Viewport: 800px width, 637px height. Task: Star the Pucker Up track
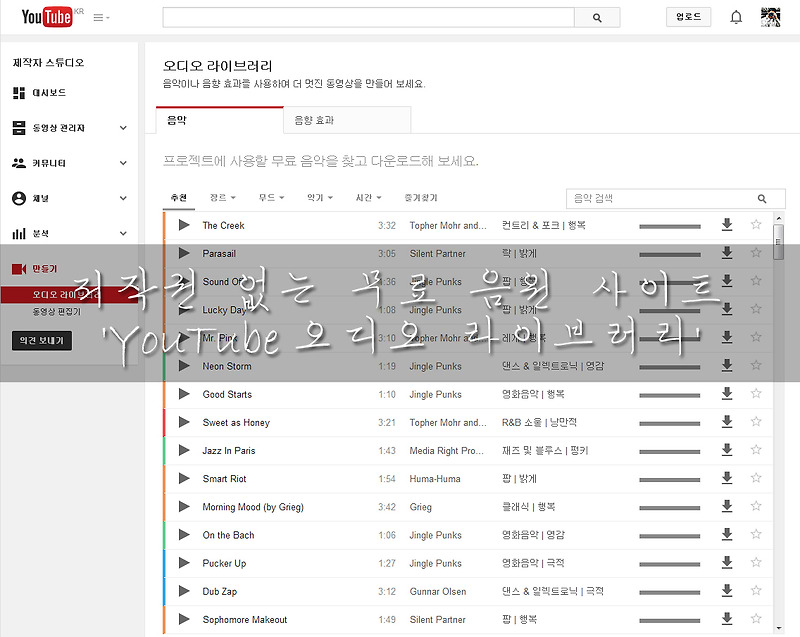pos(756,562)
